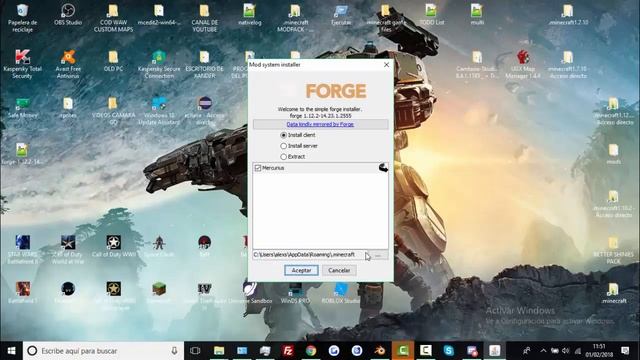Open the Safe Money desktop icon
Viewport: 640px width, 360px height.
(x=22, y=107)
